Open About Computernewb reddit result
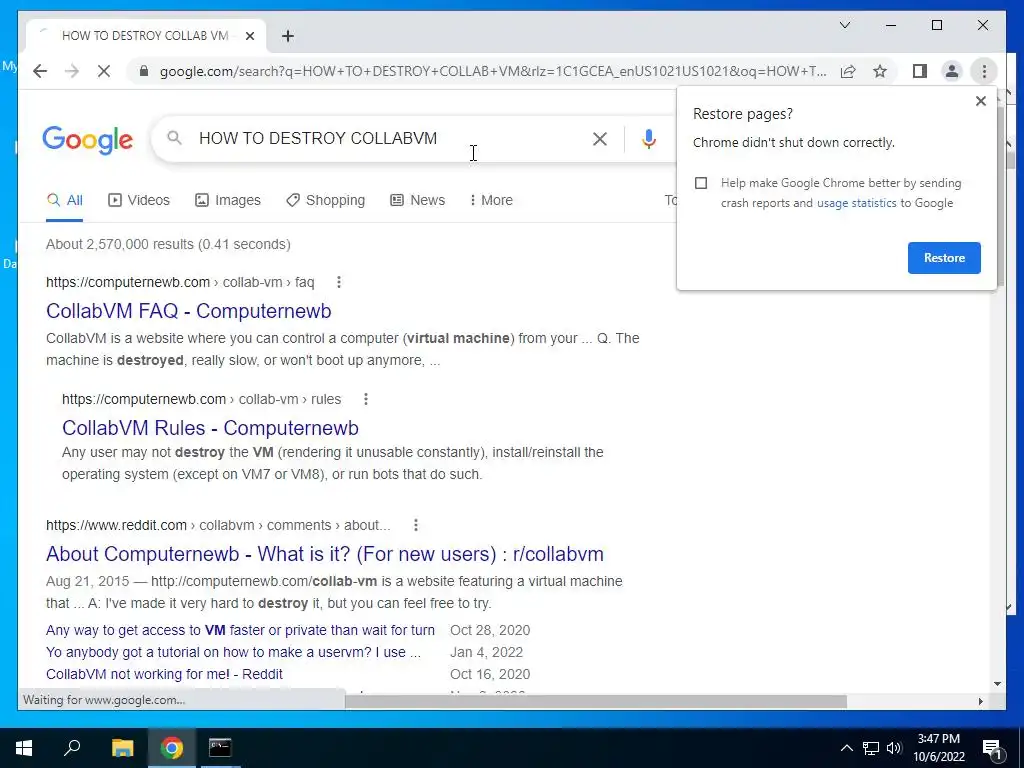Viewport: 1024px width, 768px height. coord(325,554)
